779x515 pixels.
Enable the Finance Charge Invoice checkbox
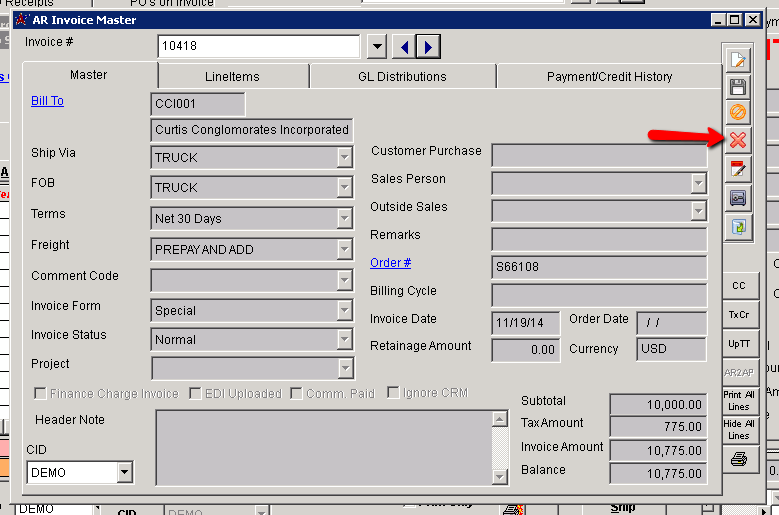pyautogui.click(x=40, y=393)
